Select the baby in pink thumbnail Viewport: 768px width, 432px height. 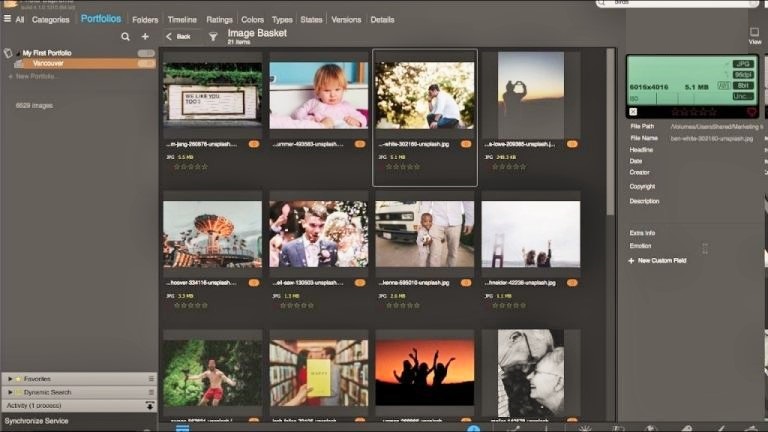coord(319,96)
